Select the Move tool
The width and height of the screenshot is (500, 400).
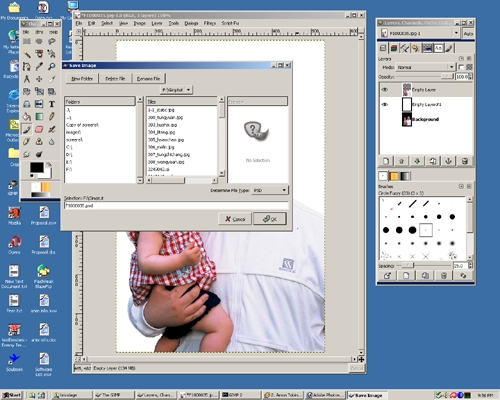pos(39,79)
